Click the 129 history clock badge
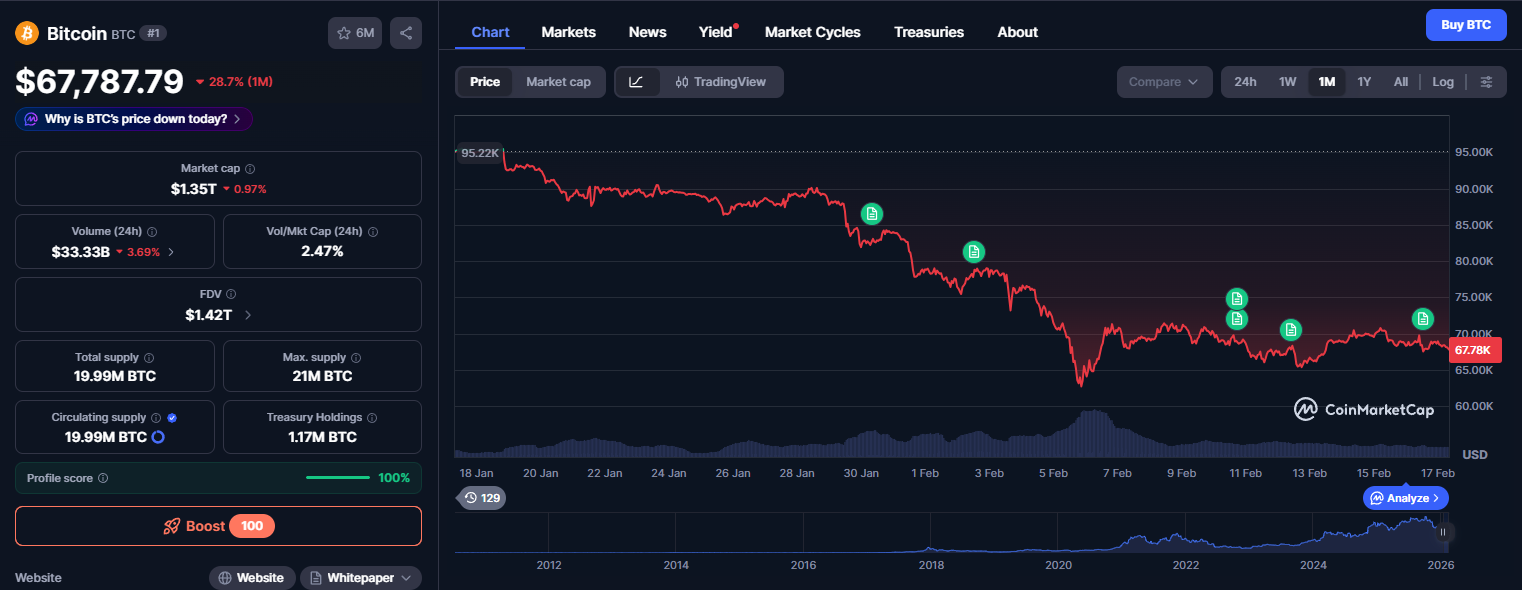The height and width of the screenshot is (590, 1522). pos(481,497)
